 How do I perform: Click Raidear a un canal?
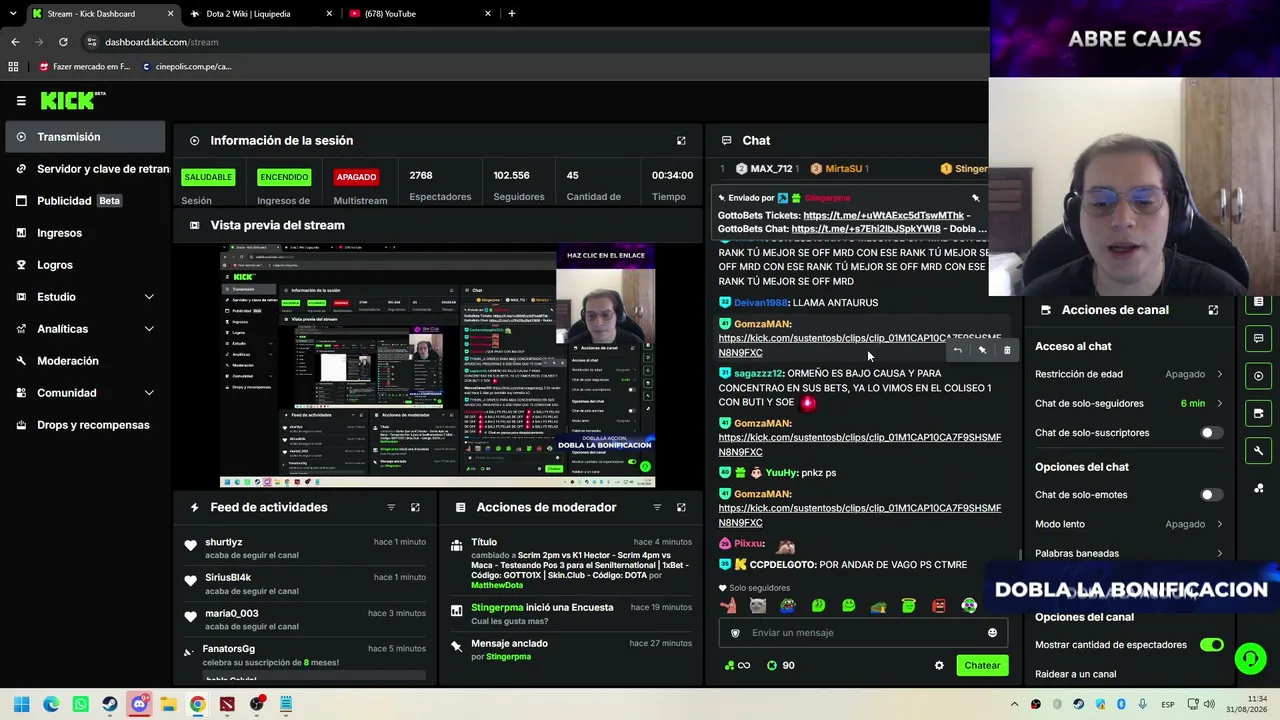pyautogui.click(x=1075, y=674)
